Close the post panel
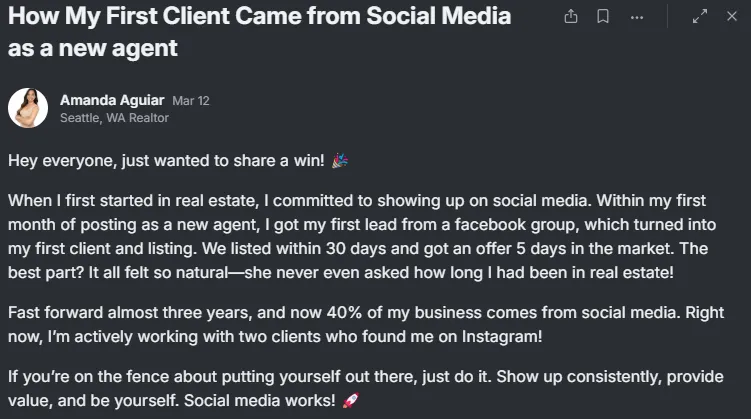This screenshot has width=751, height=419. pos(732,16)
